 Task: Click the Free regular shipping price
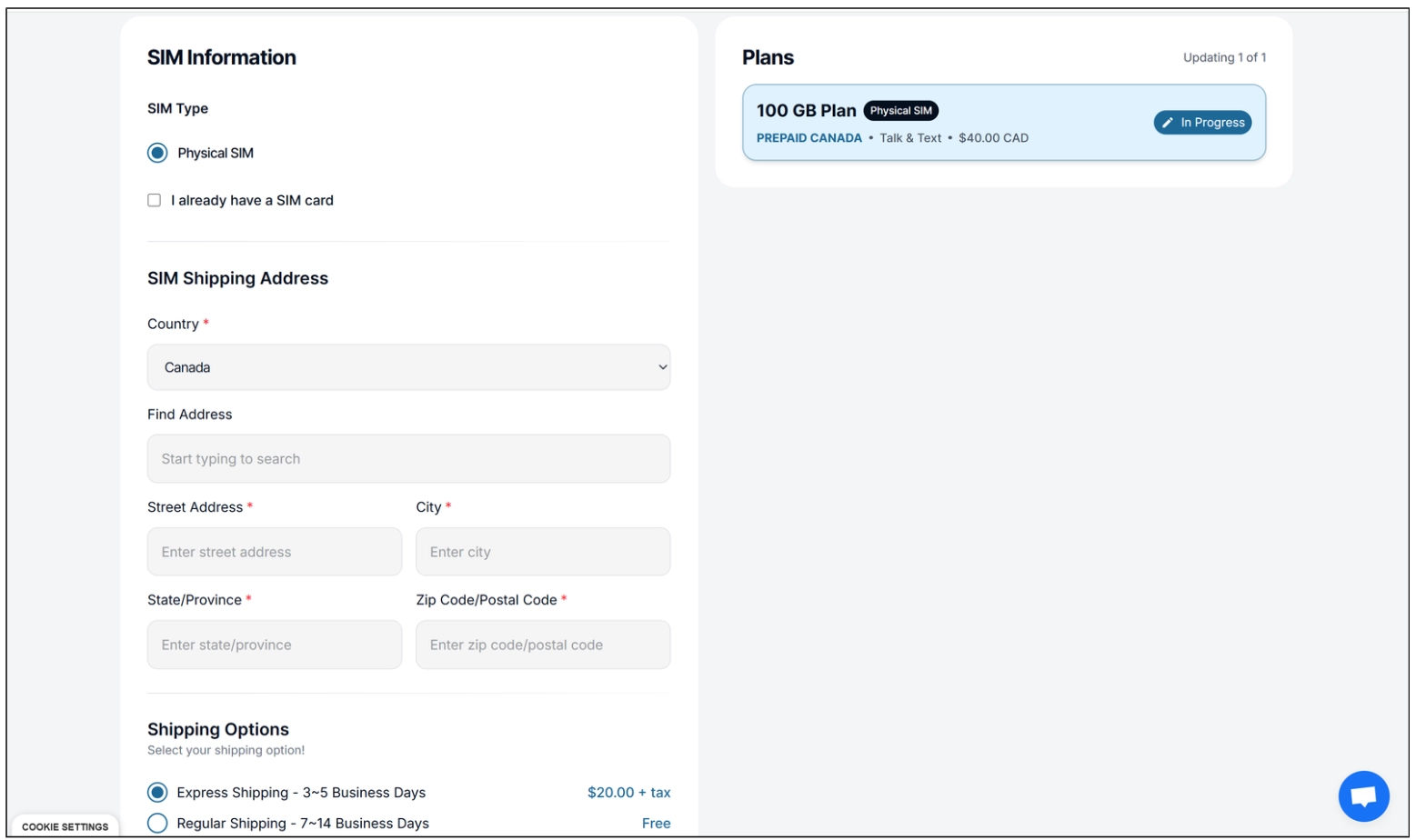coord(656,823)
